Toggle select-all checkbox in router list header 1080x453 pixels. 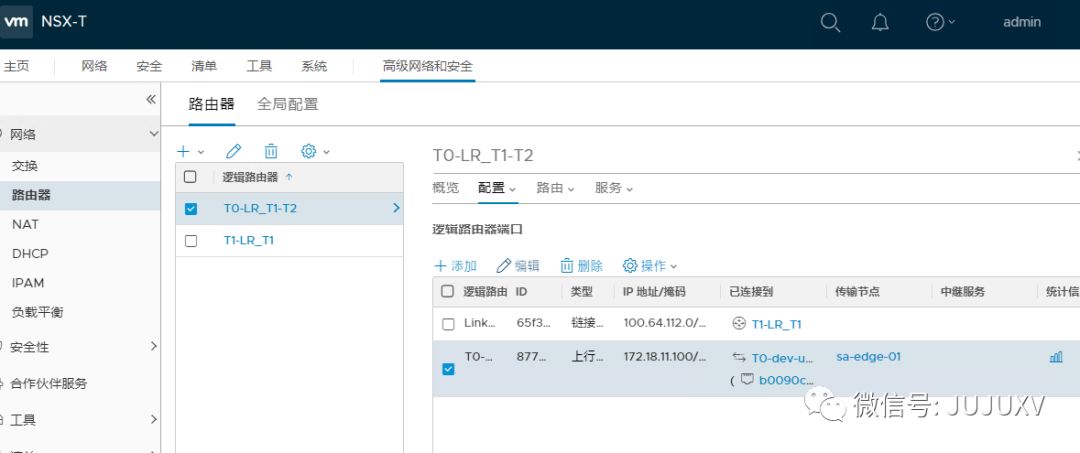point(190,177)
